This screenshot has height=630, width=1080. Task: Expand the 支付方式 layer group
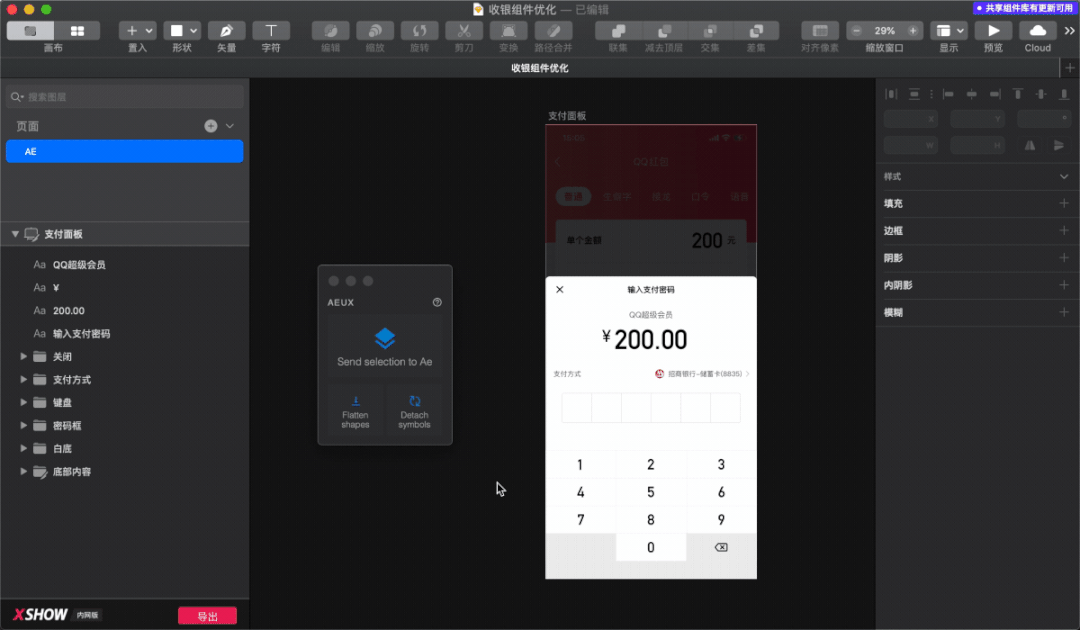point(23,379)
